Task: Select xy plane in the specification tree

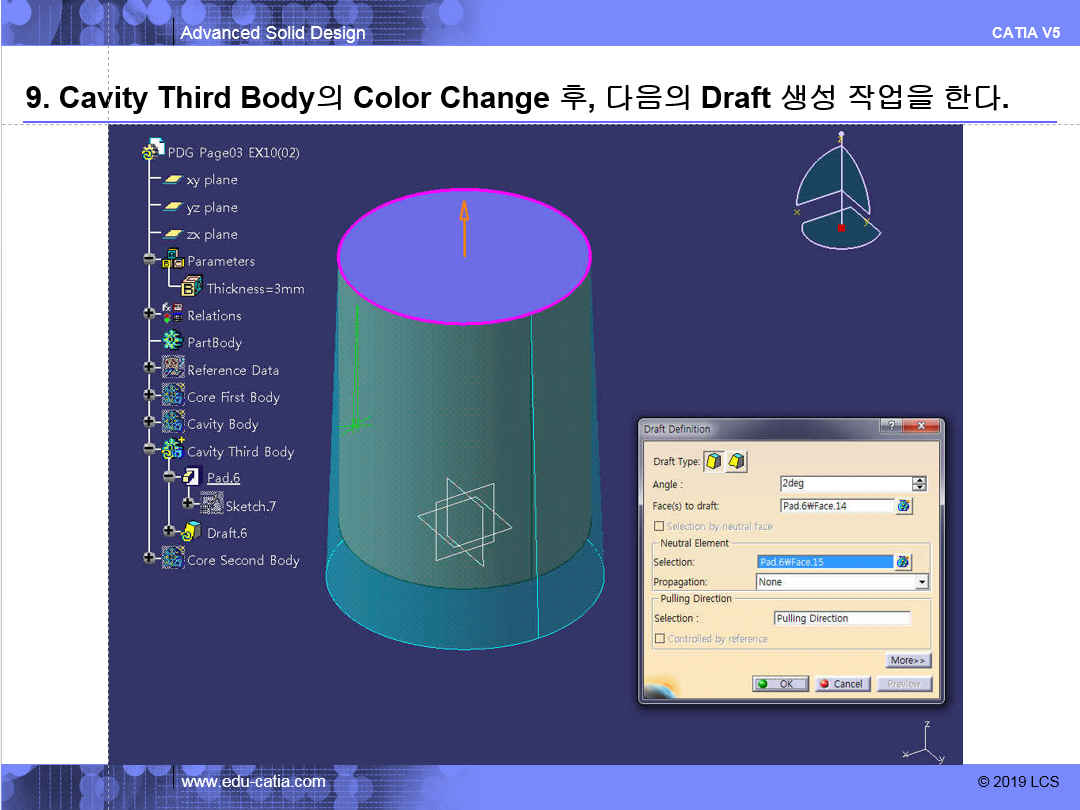Action: point(212,180)
